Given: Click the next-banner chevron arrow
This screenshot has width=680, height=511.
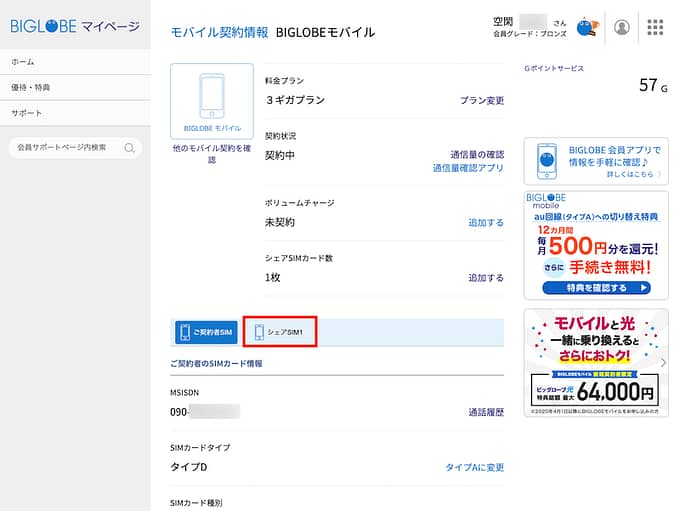Looking at the screenshot, I should point(663,363).
